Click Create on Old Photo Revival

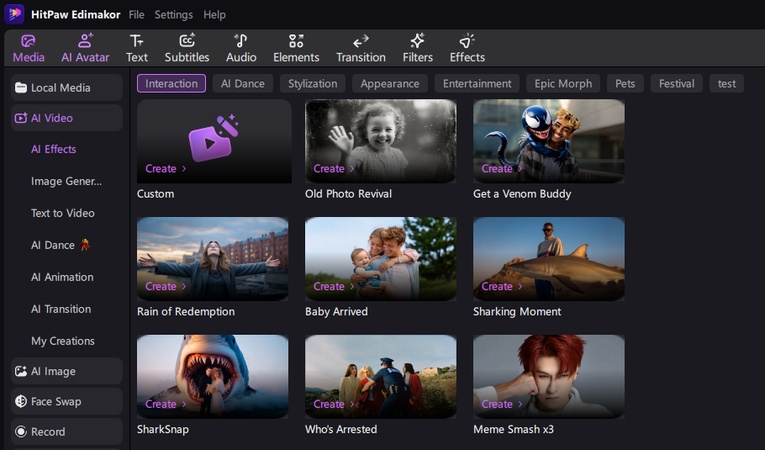tap(333, 169)
